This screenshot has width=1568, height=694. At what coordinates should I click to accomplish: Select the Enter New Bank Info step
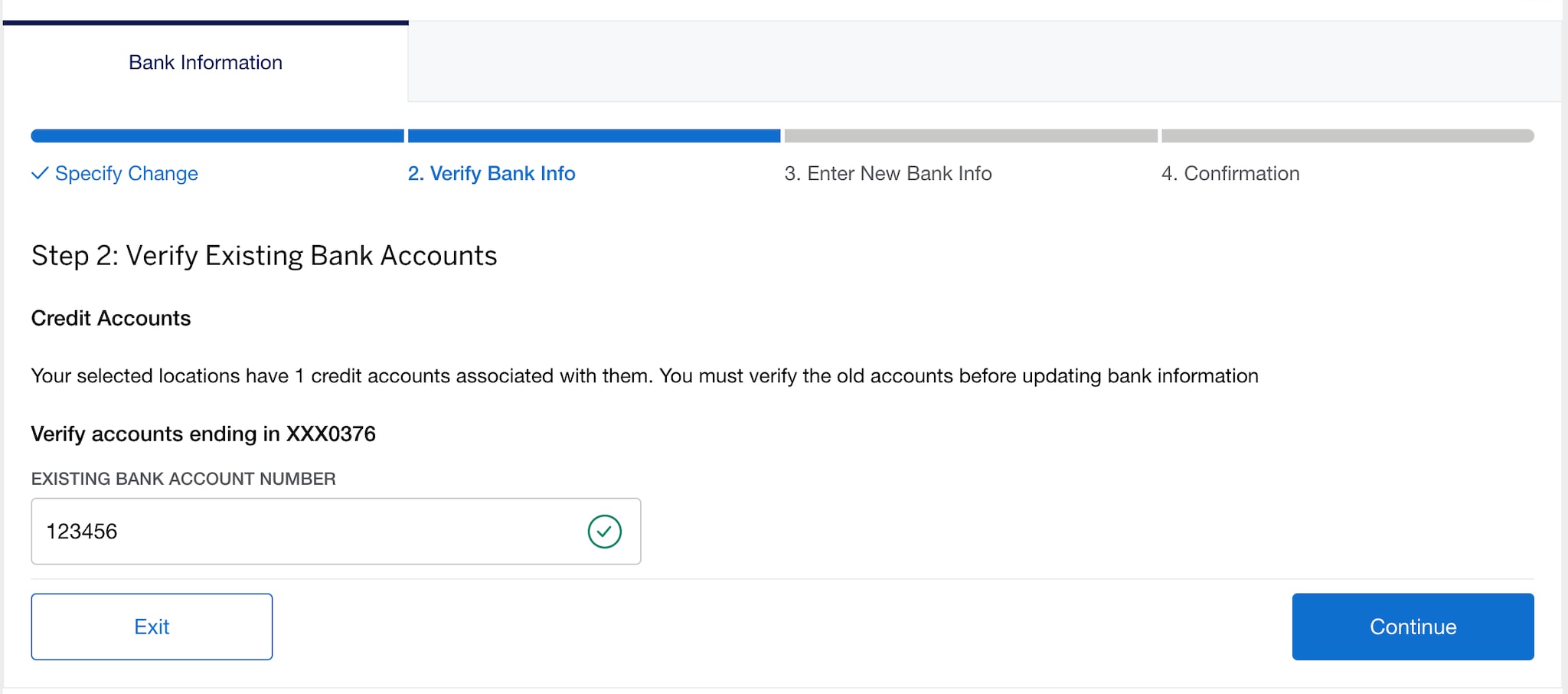tap(888, 174)
